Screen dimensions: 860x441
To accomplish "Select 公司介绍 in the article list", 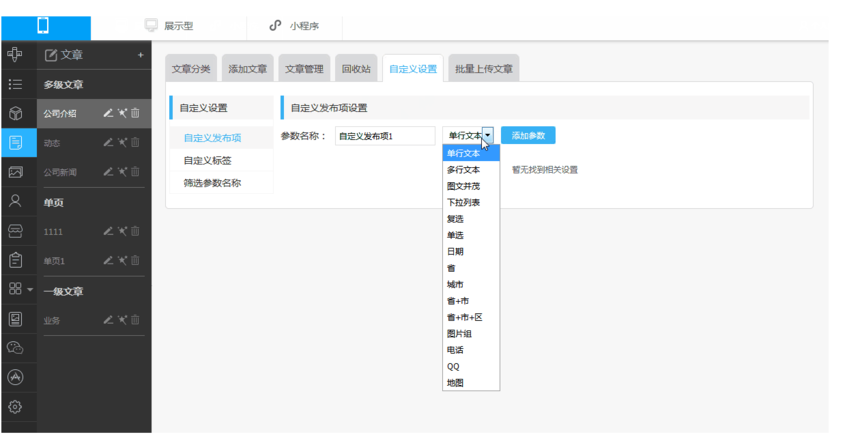I will [60, 114].
